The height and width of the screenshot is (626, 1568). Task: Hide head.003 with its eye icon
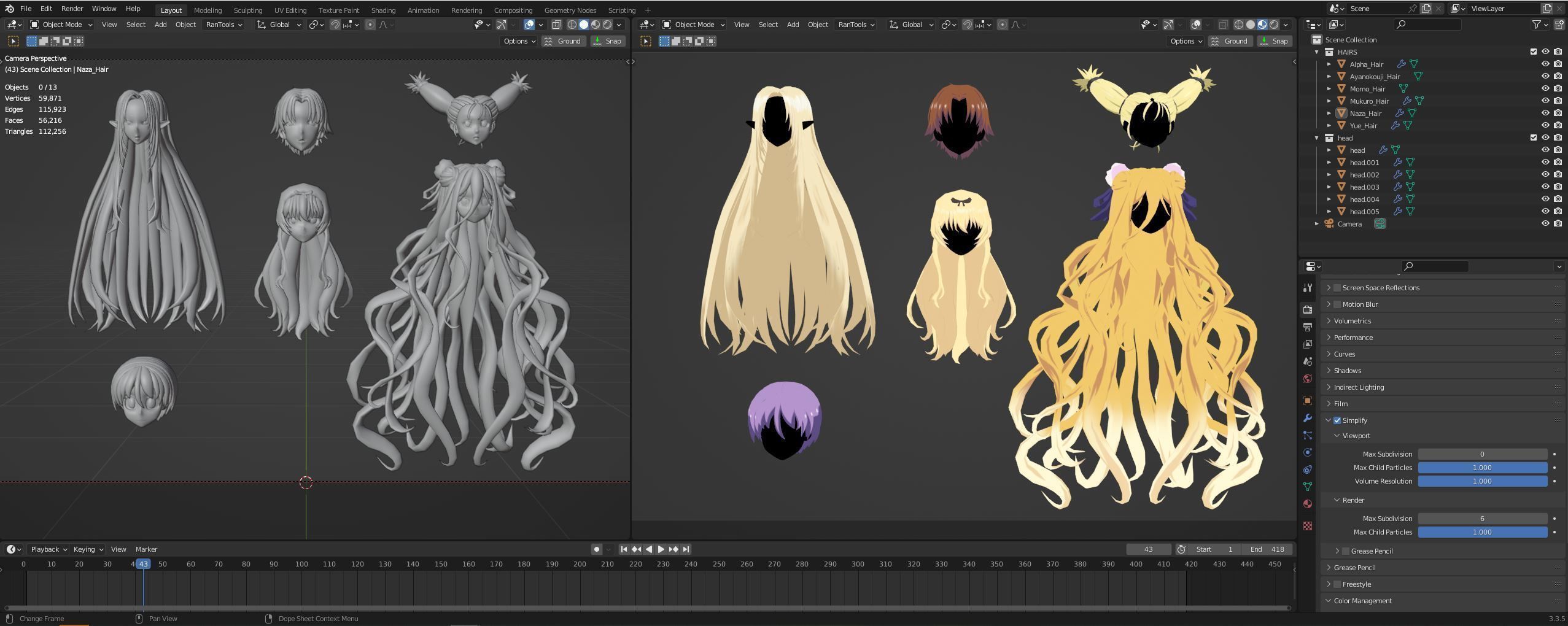(x=1545, y=187)
